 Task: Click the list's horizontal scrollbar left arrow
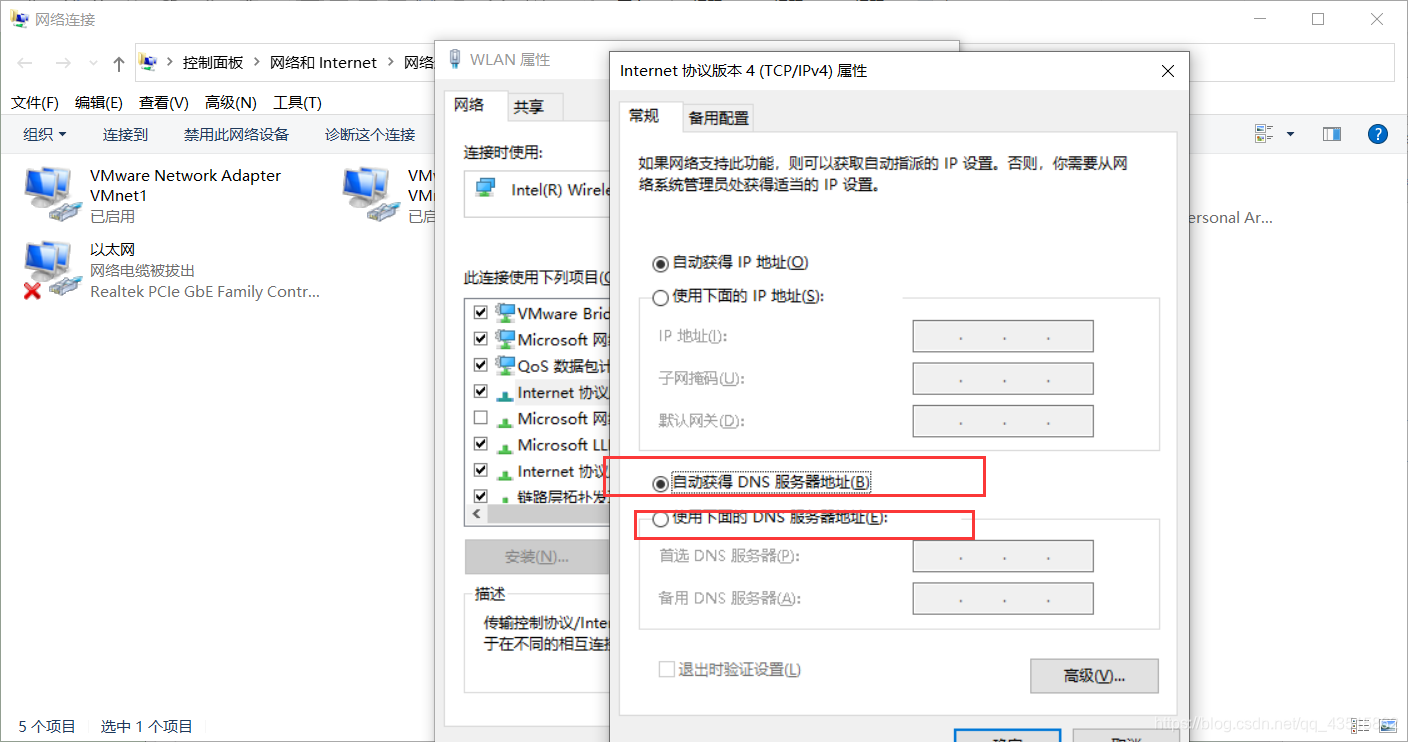tap(477, 514)
